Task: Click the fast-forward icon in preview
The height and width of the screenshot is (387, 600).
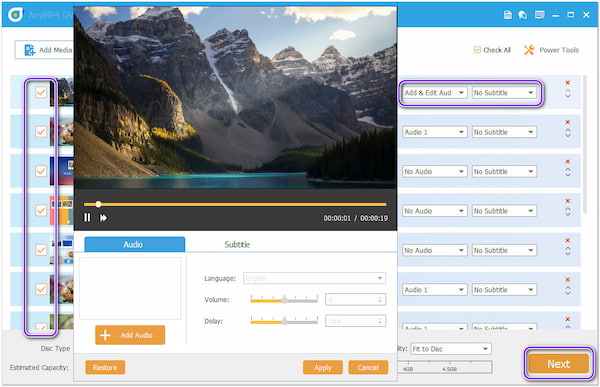Action: (x=103, y=218)
